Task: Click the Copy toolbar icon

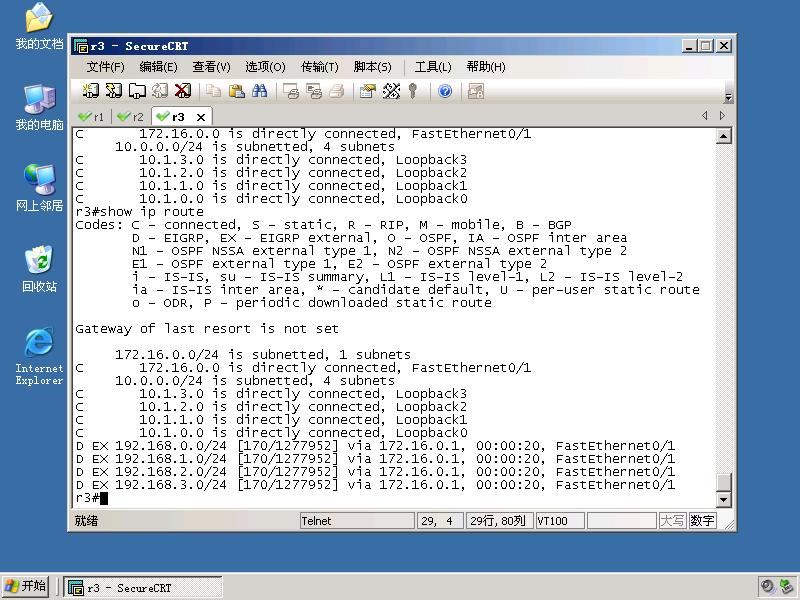Action: pos(213,91)
